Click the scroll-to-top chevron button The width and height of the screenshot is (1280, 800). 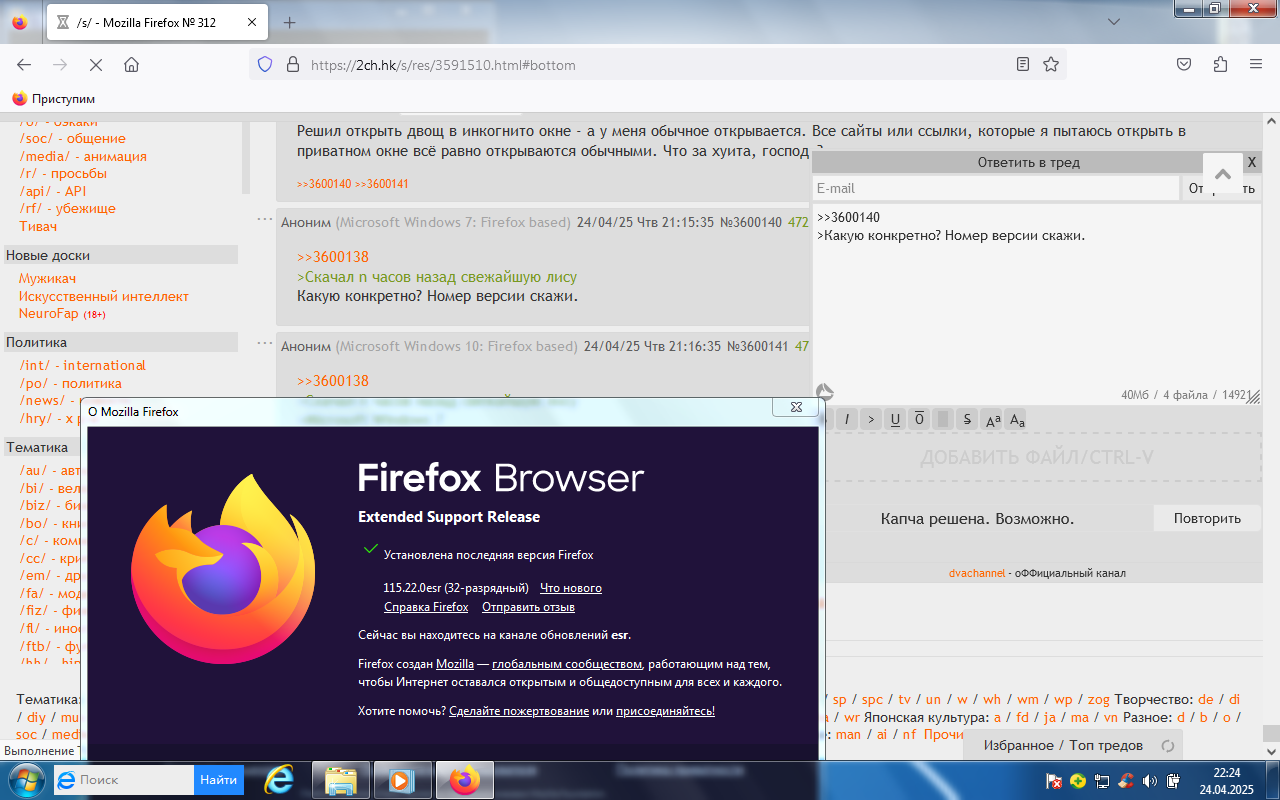point(1223,173)
